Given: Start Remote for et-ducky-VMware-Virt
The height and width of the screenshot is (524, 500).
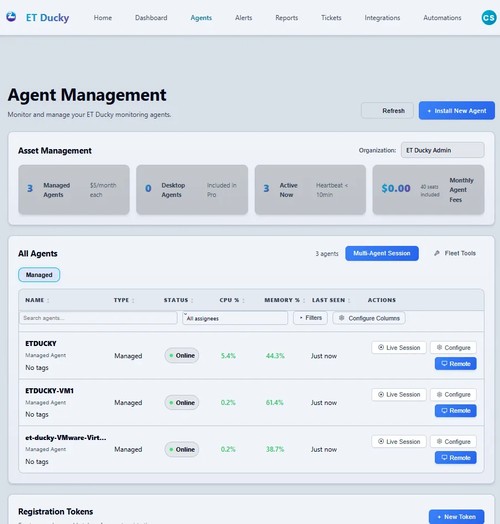Looking at the screenshot, I should (x=456, y=457).
